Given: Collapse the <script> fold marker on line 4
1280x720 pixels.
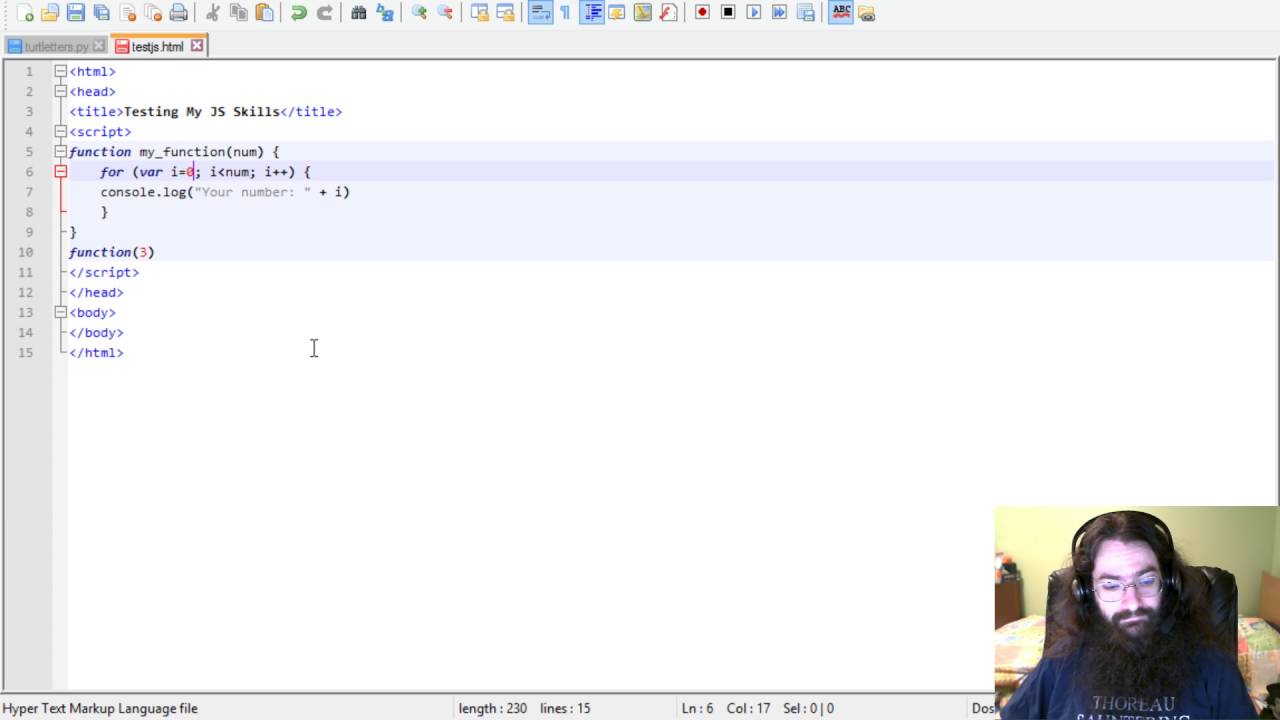Looking at the screenshot, I should point(60,131).
